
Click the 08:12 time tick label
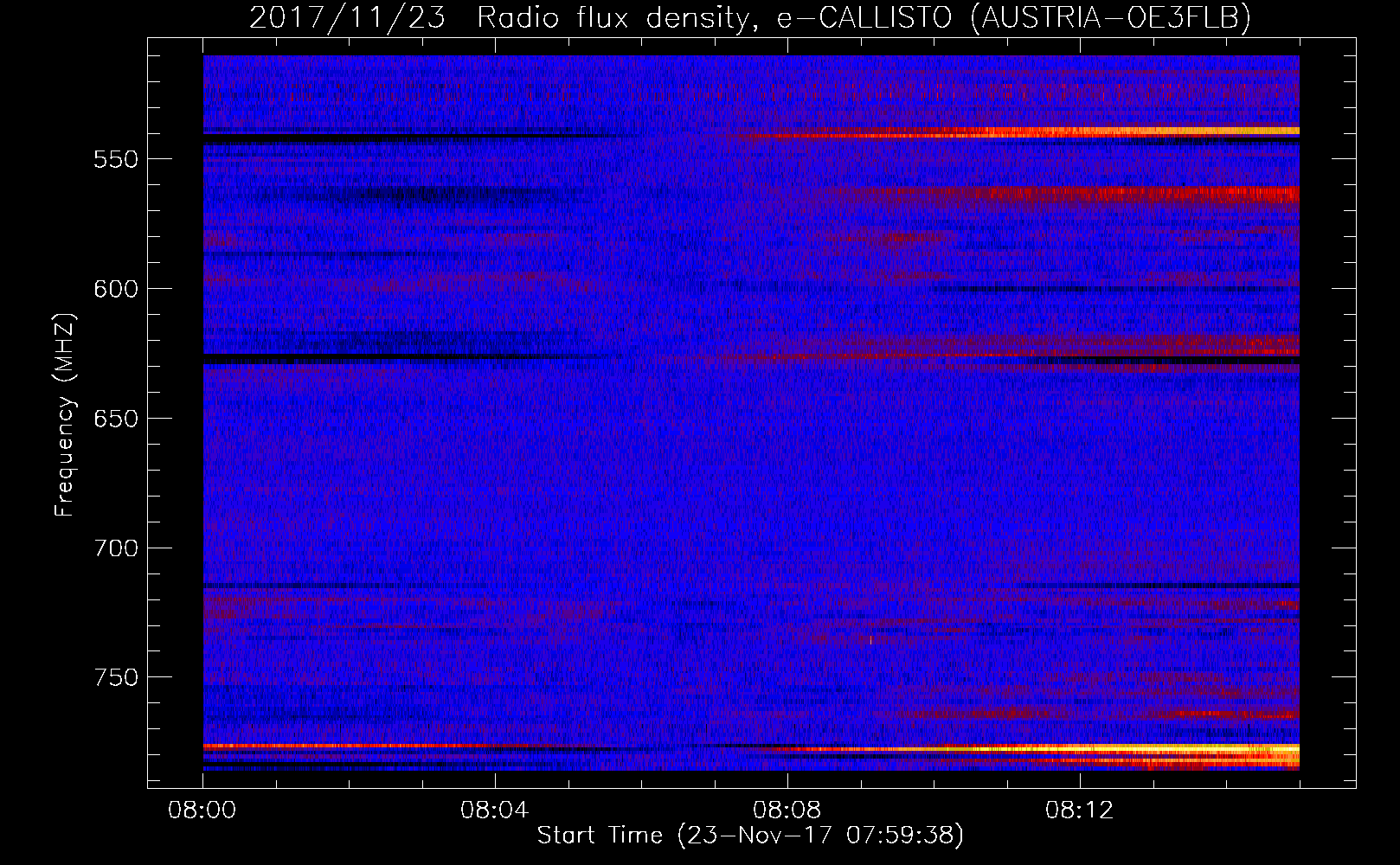pos(1079,811)
